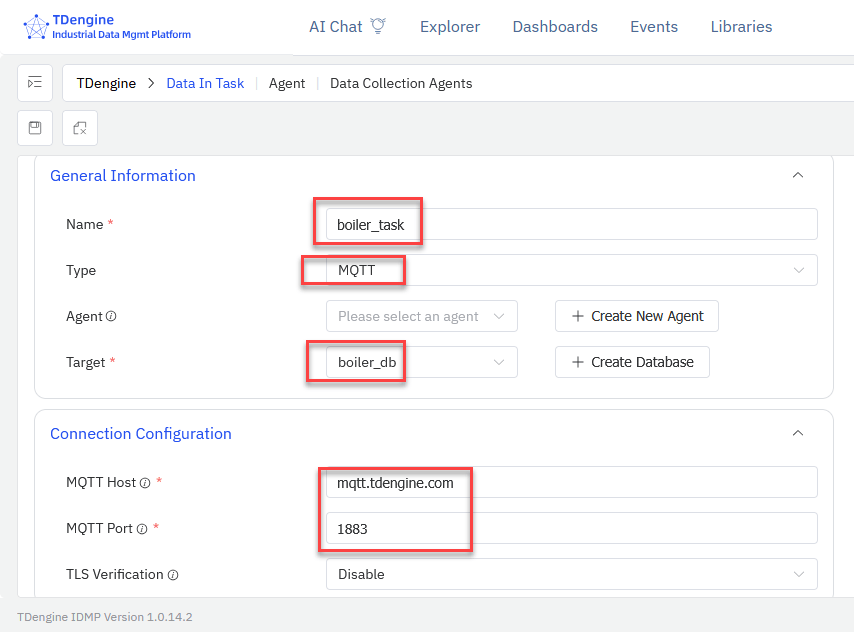Click the info icon beside MQTT Port
Screen dimensions: 854x632
pyautogui.click(x=142, y=529)
